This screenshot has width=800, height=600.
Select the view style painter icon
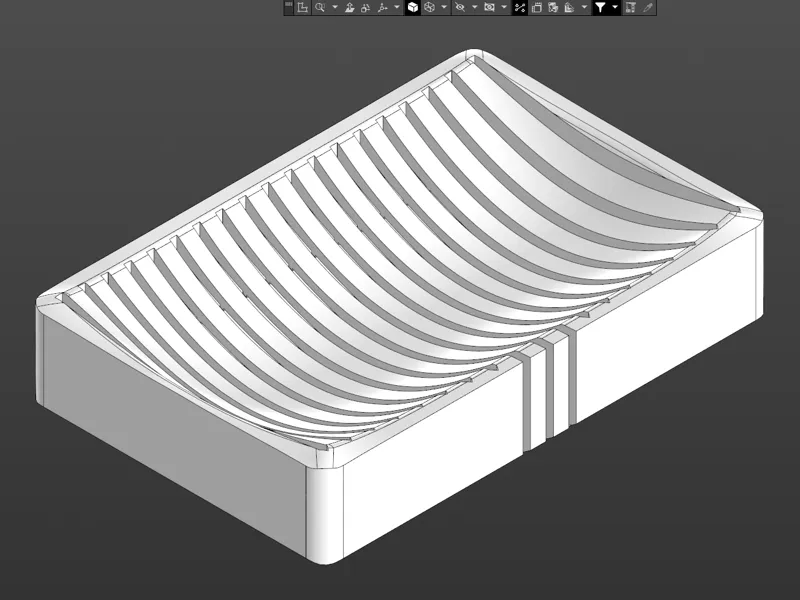(553, 7)
